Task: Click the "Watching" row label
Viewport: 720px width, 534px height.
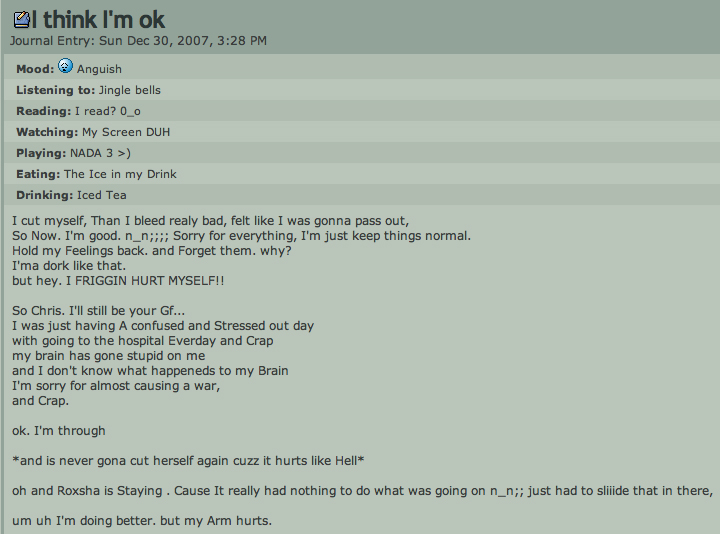Action: [x=46, y=132]
